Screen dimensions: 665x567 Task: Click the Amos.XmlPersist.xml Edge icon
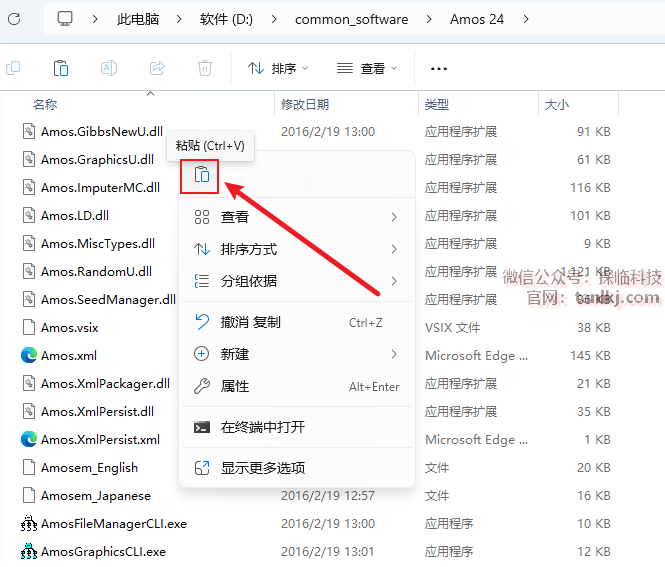[29, 439]
